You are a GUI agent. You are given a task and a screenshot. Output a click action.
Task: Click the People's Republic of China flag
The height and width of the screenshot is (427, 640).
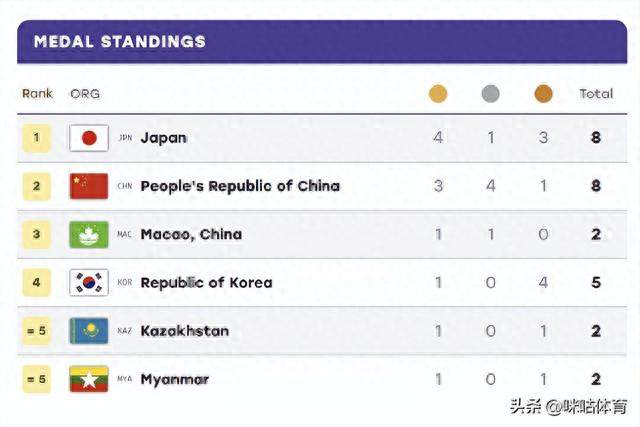89,186
